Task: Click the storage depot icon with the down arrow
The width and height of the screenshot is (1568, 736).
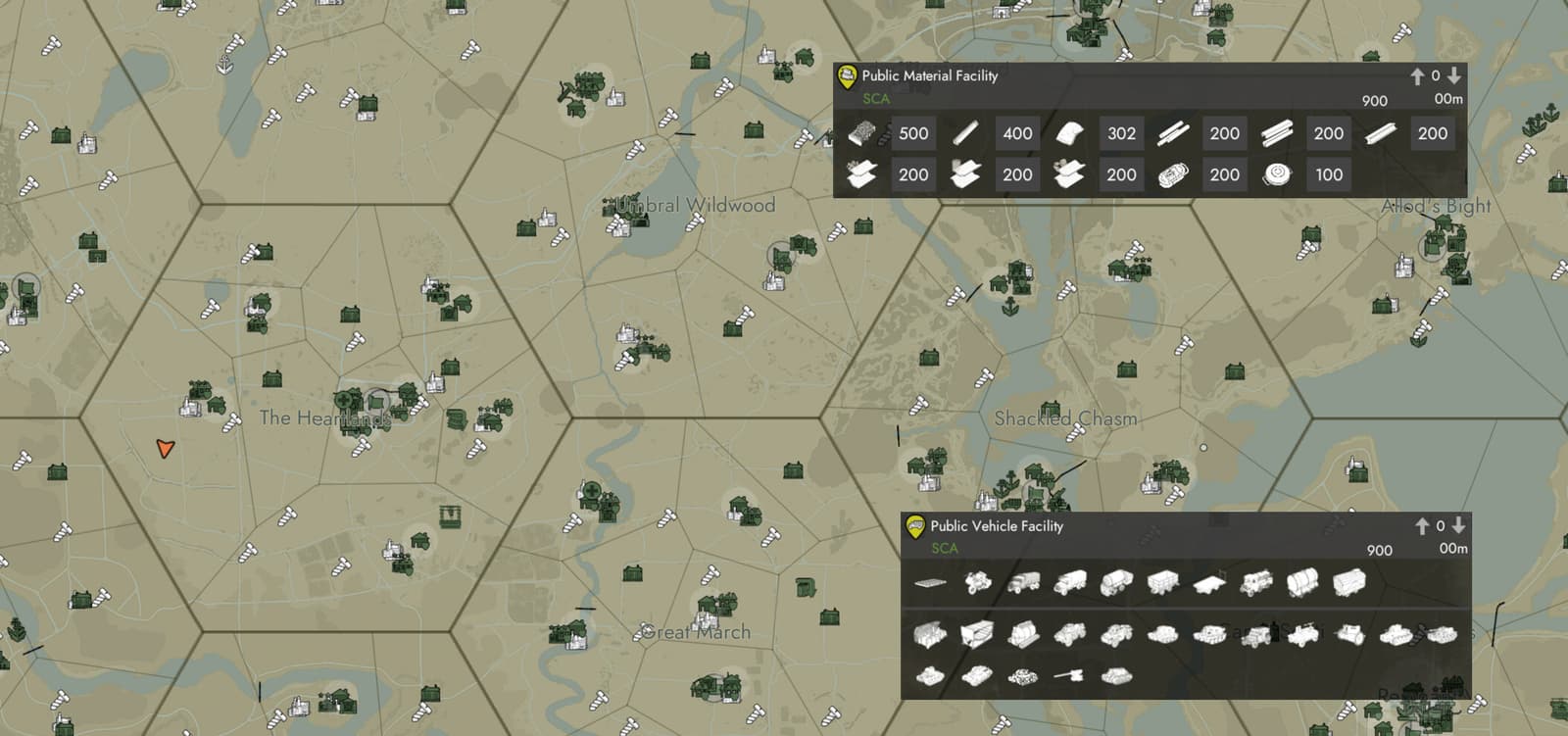Action: (450, 515)
